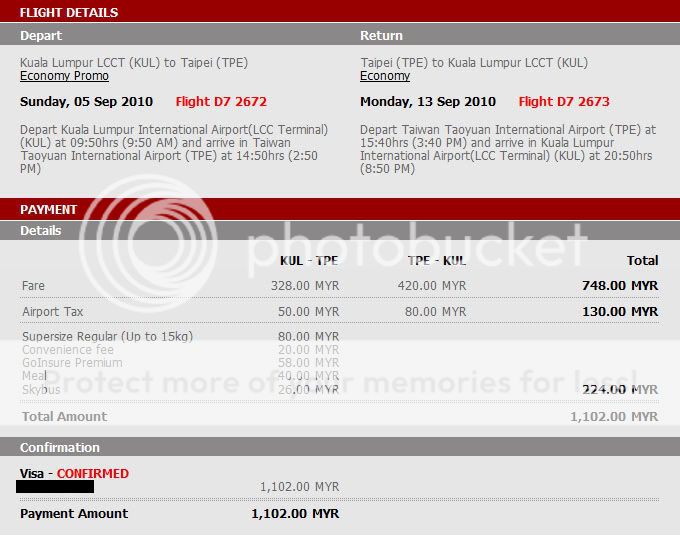Select the GoInsure Premium label
Image resolution: width=680 pixels, height=536 pixels.
point(72,363)
